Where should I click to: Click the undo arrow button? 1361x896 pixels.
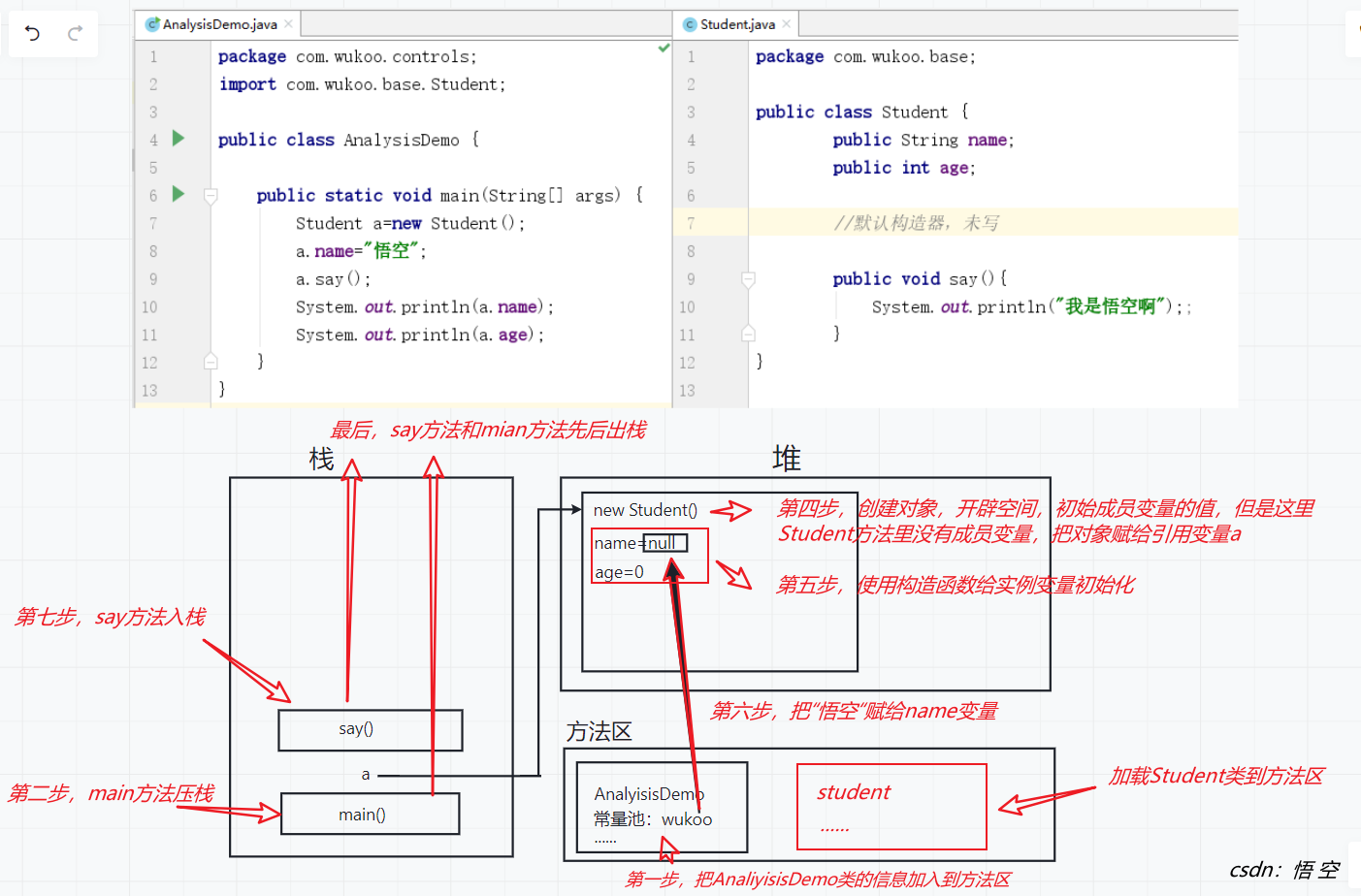(x=32, y=34)
